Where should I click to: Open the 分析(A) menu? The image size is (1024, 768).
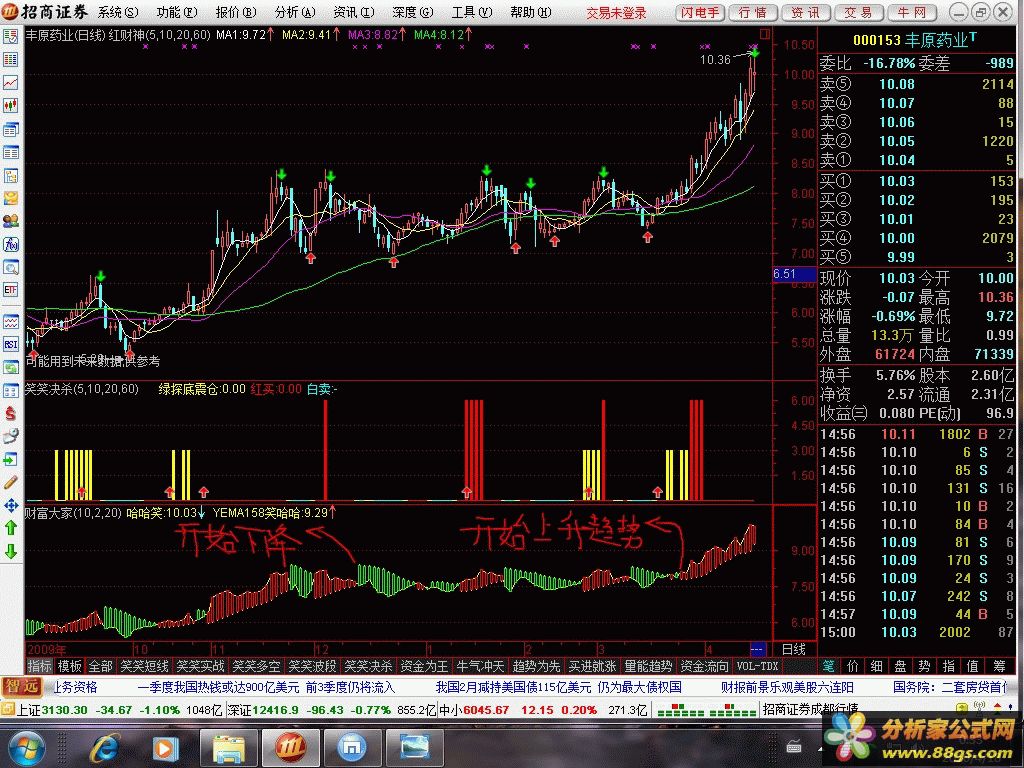click(x=295, y=12)
